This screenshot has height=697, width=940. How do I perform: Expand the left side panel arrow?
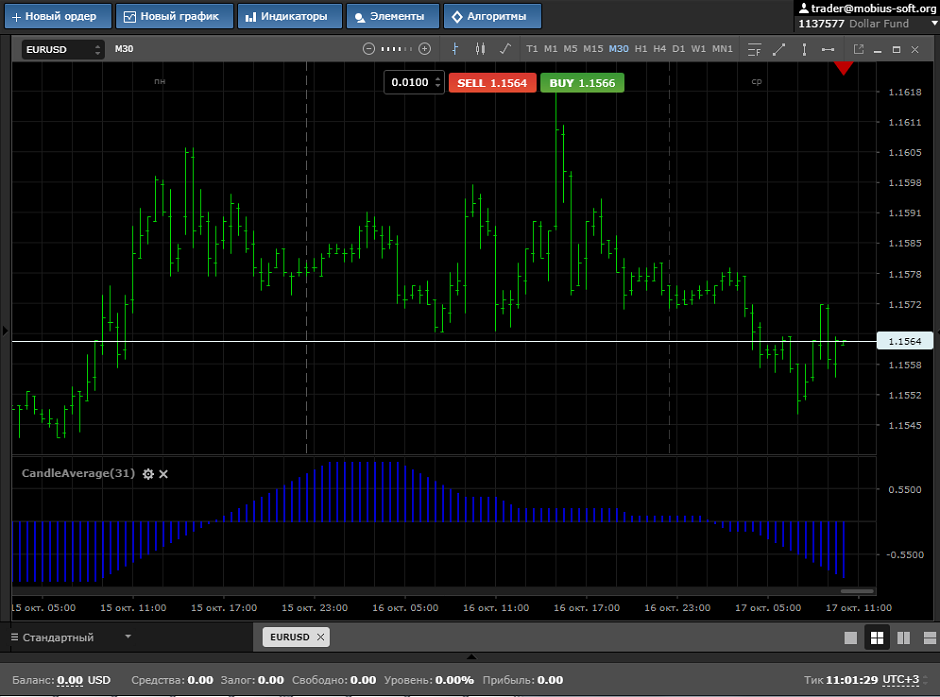(5, 330)
